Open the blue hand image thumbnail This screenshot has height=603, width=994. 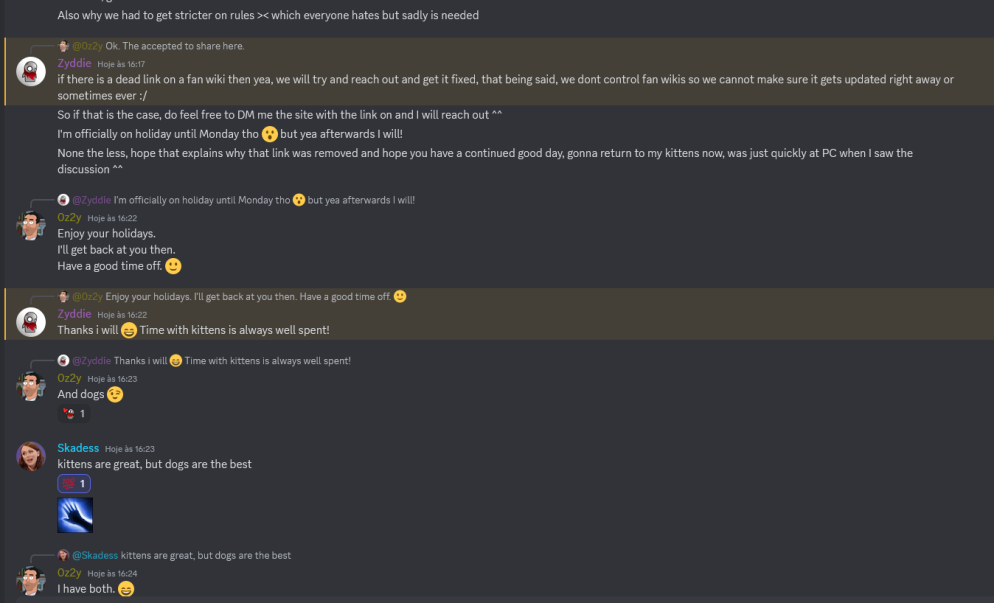point(75,515)
